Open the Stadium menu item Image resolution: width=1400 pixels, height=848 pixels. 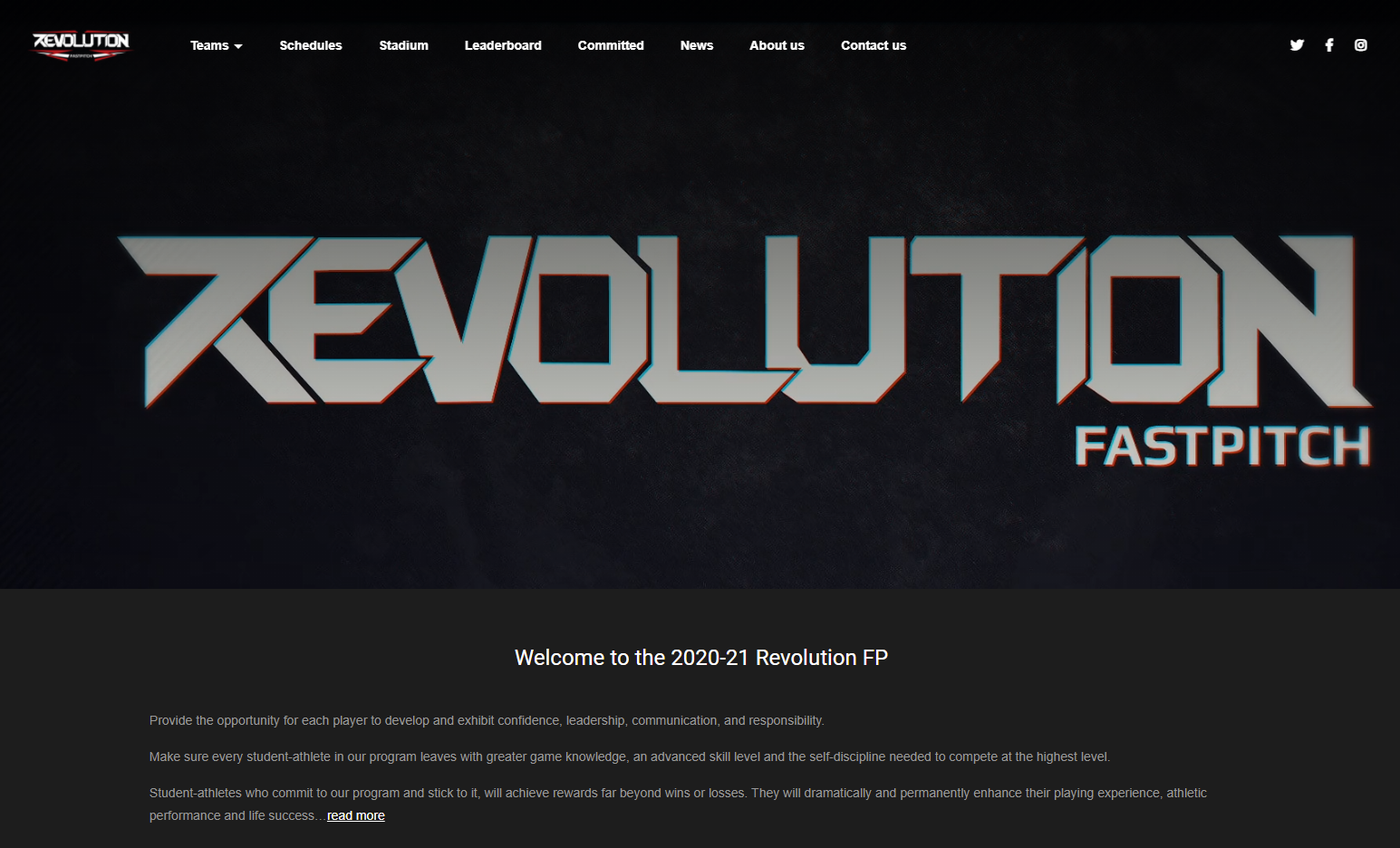403,45
